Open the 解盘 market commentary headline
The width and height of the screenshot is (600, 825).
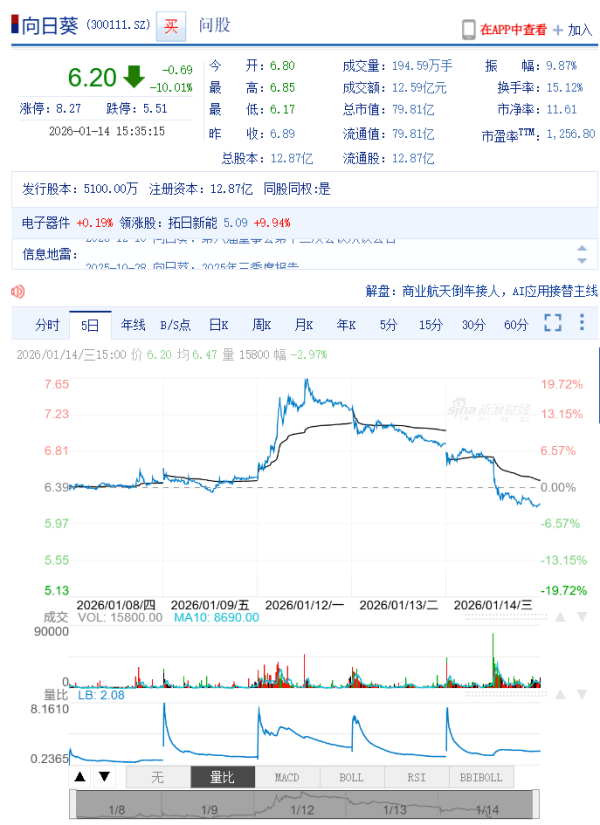(x=481, y=291)
